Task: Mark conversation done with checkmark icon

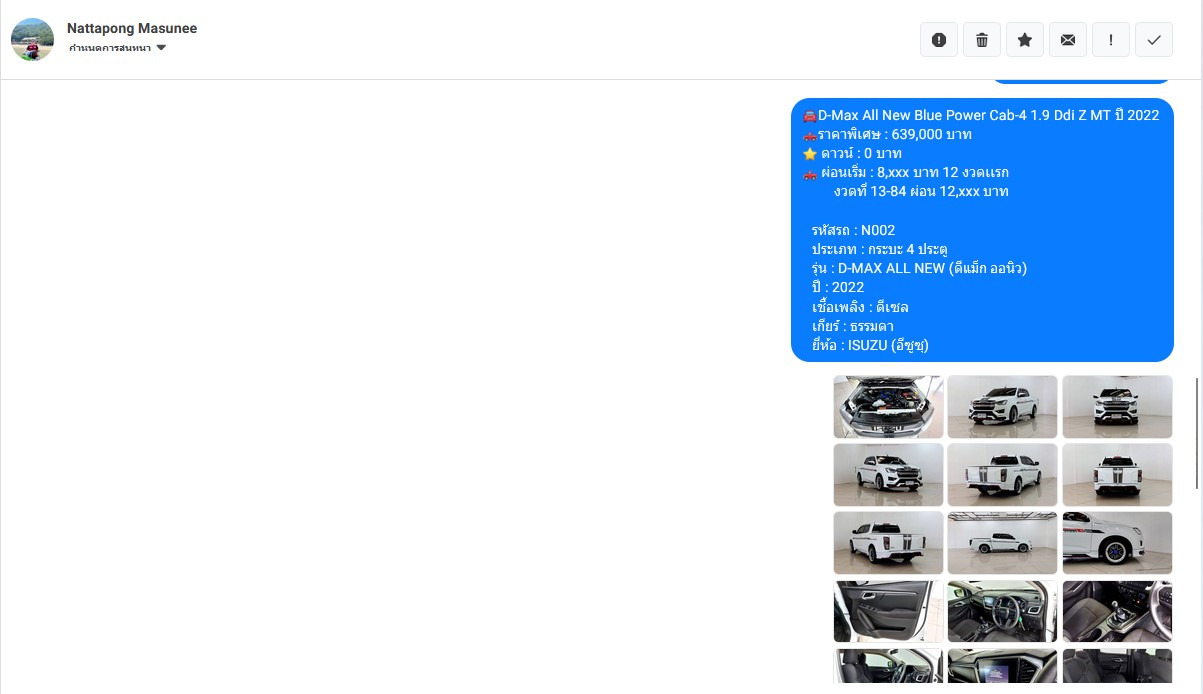Action: point(1154,40)
